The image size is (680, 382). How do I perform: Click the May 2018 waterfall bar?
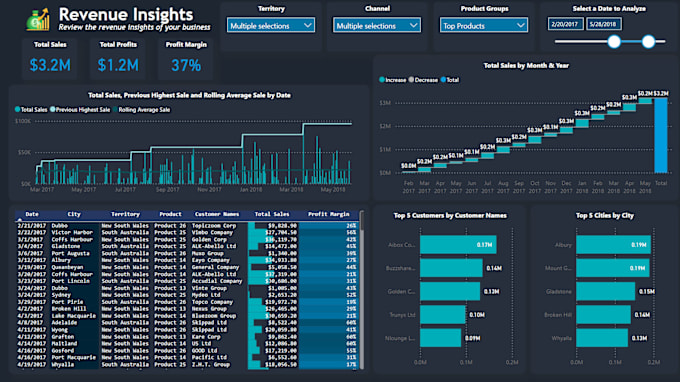645,101
